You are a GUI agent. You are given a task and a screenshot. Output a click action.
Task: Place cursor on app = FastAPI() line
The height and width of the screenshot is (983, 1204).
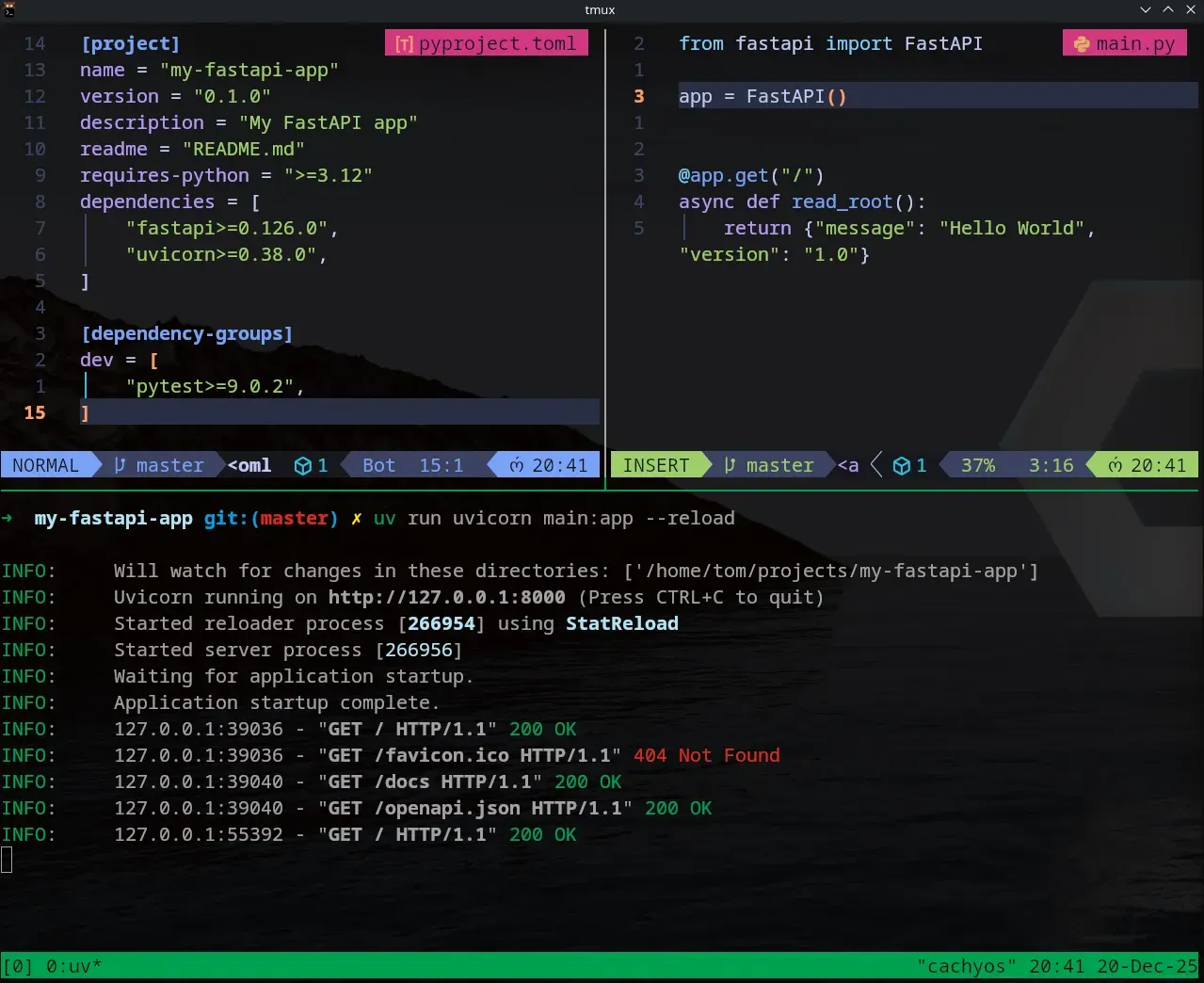[x=763, y=97]
